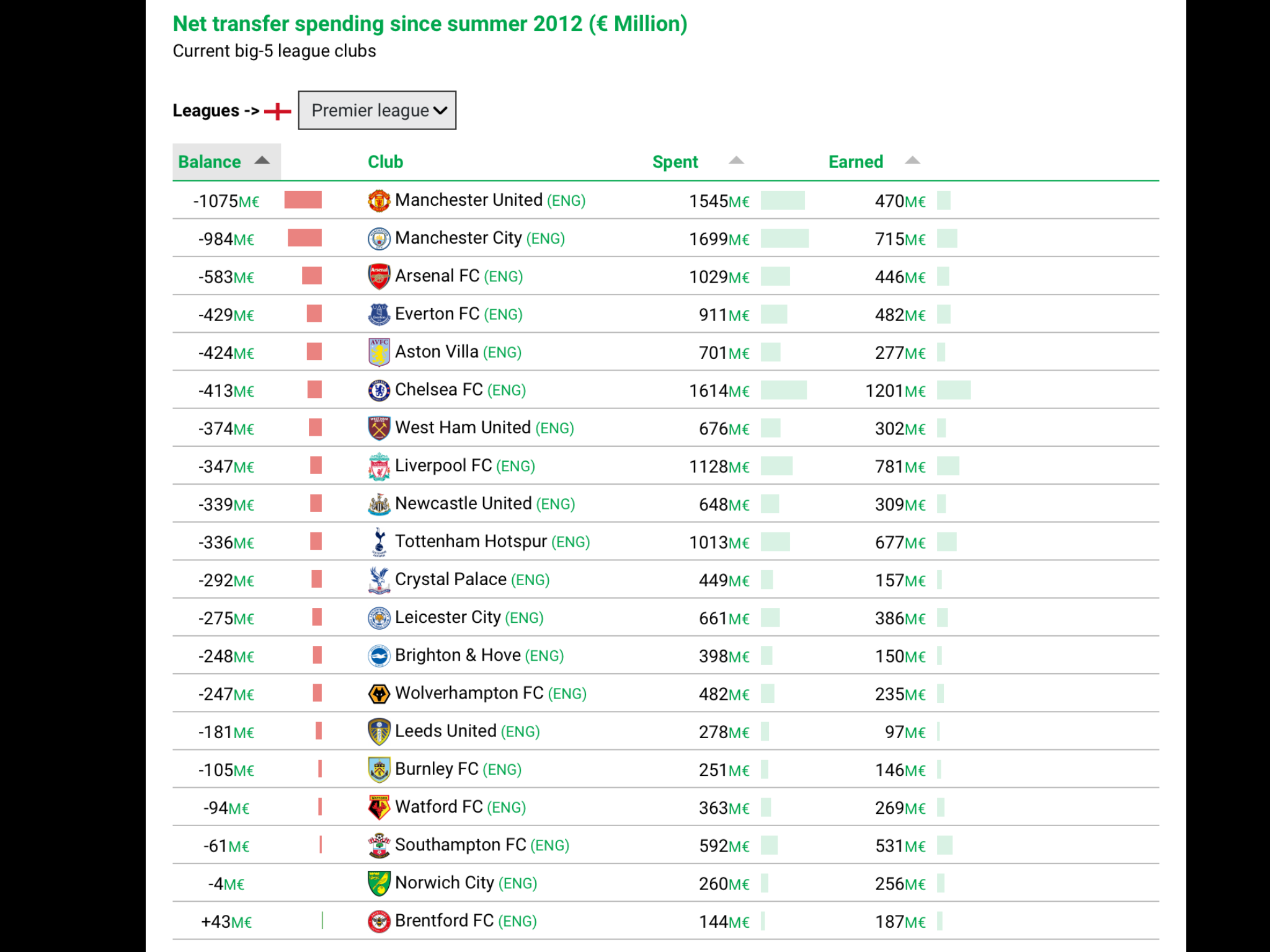Click the 781M€ earned value

click(900, 467)
